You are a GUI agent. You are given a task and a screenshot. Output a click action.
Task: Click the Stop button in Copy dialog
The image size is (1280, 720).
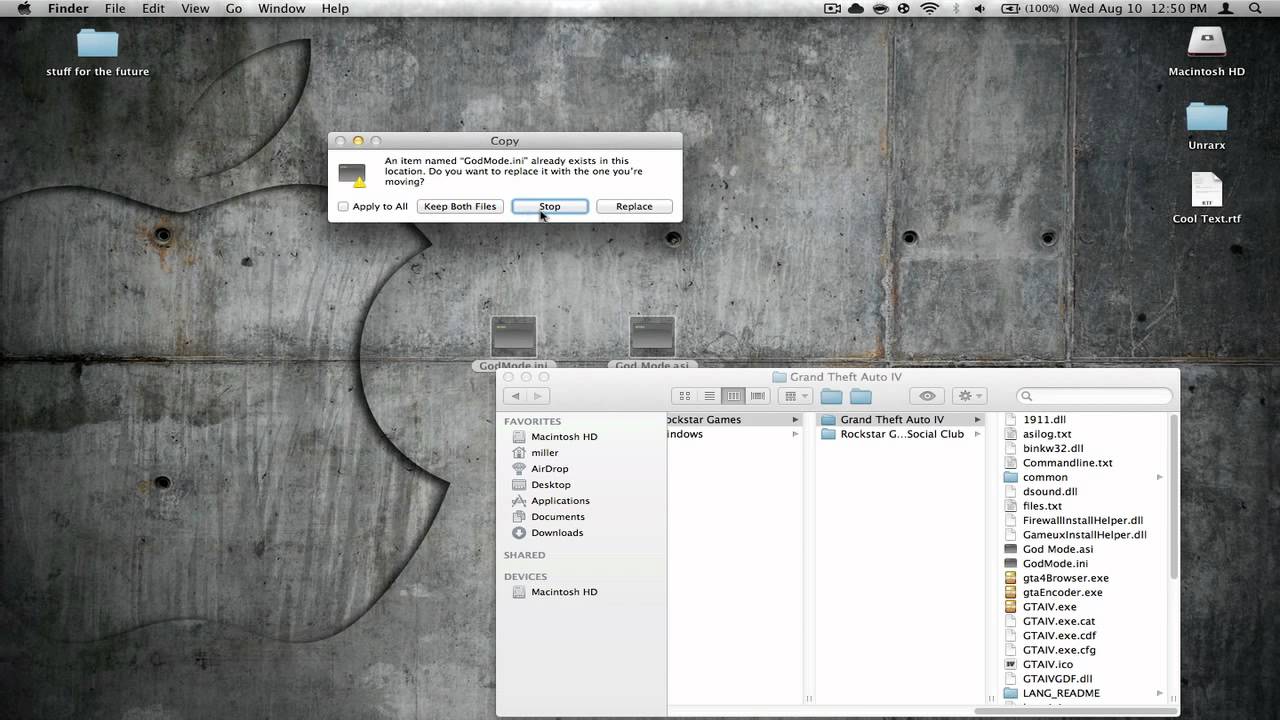coord(550,206)
